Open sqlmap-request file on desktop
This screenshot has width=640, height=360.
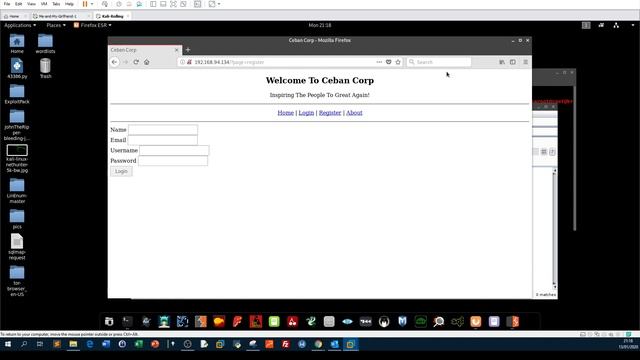[x=17, y=247]
